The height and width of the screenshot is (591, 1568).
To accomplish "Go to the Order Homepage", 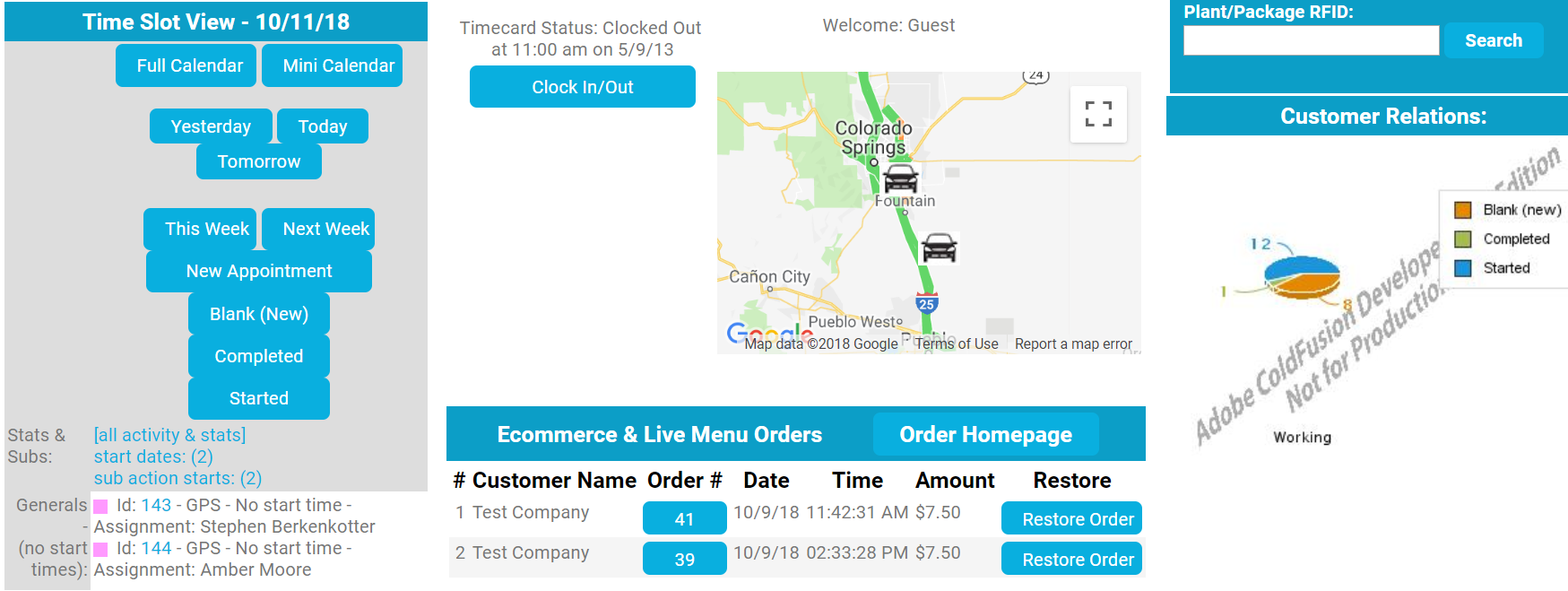I will click(x=985, y=435).
